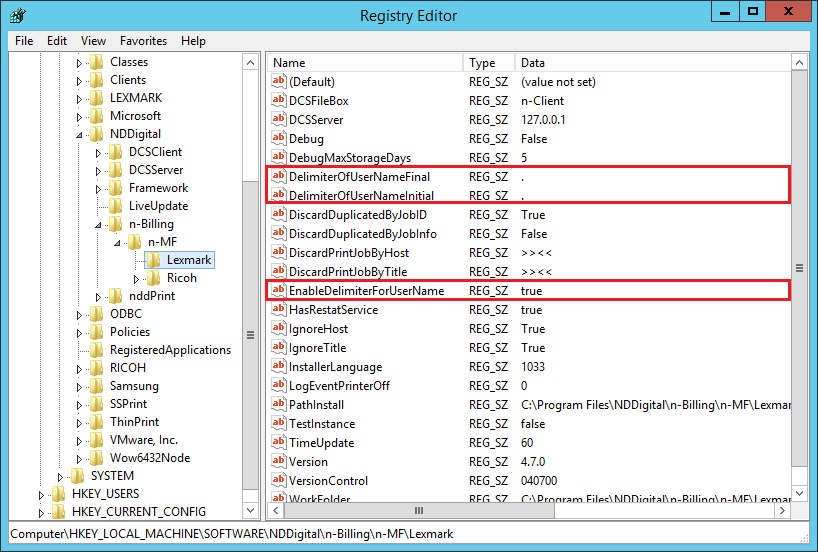
Task: Collapse the NDDigital tree node
Action: click(x=80, y=134)
